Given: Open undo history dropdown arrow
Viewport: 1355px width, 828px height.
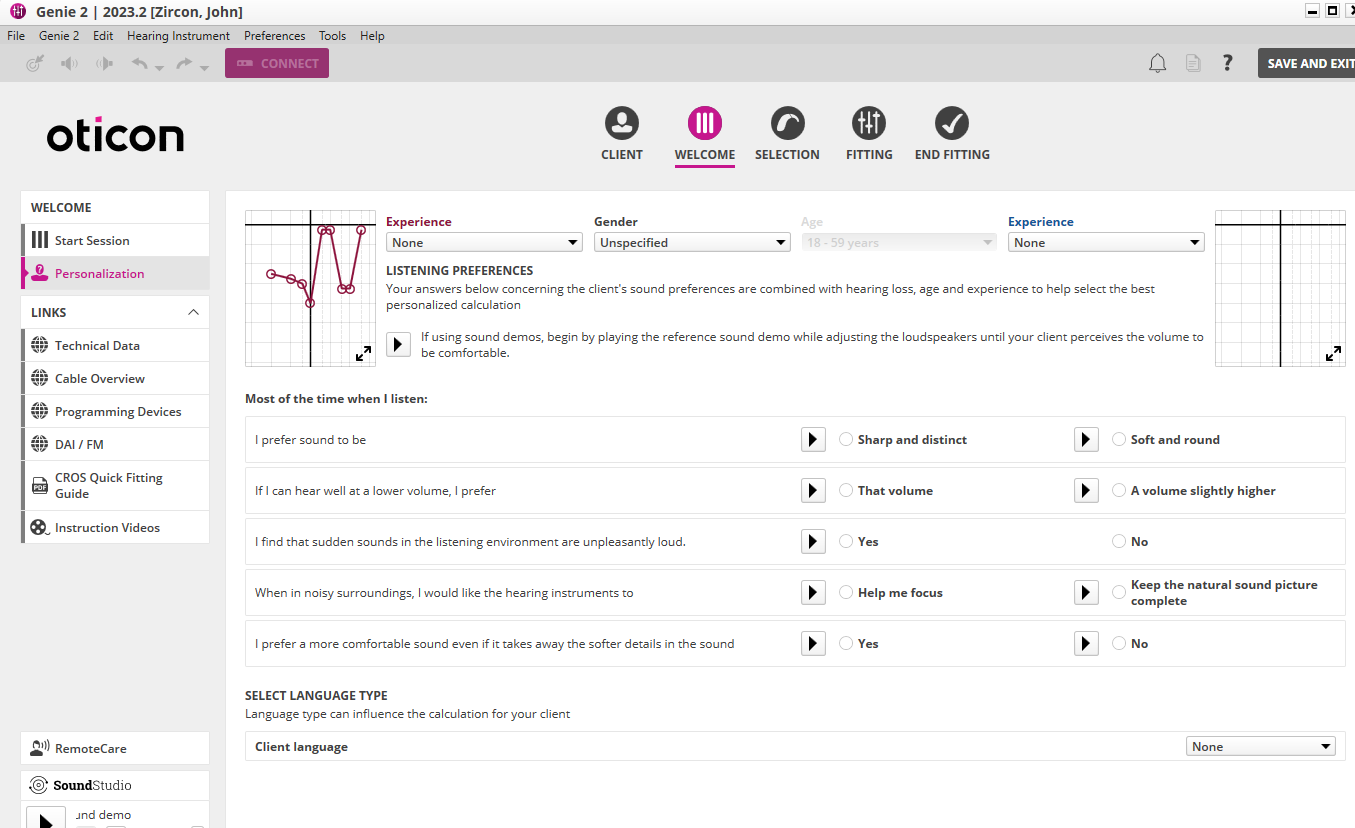Looking at the screenshot, I should (160, 68).
